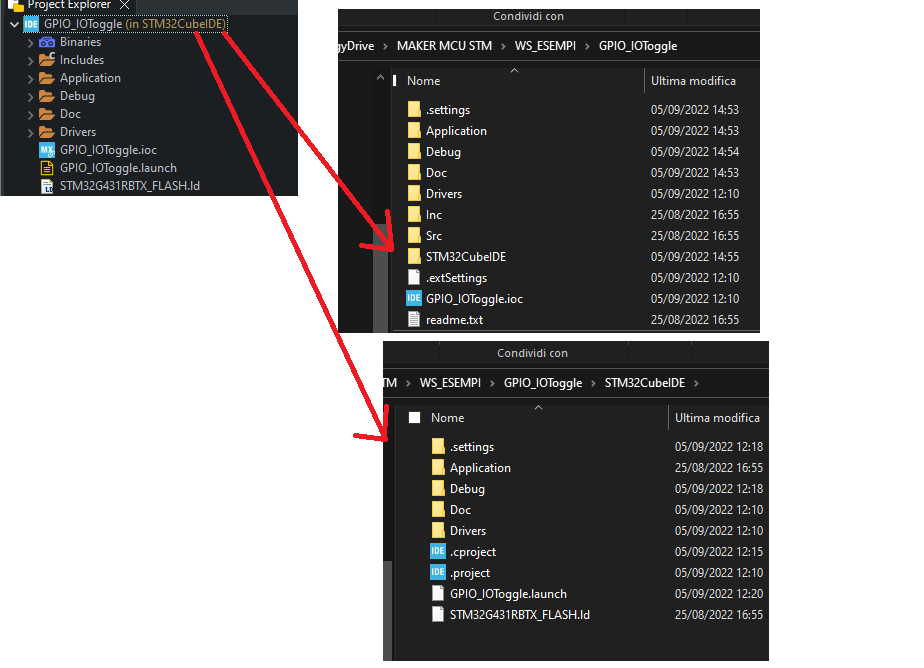Go to WS_ESEMPI in the lower window breadcrumb

click(450, 383)
